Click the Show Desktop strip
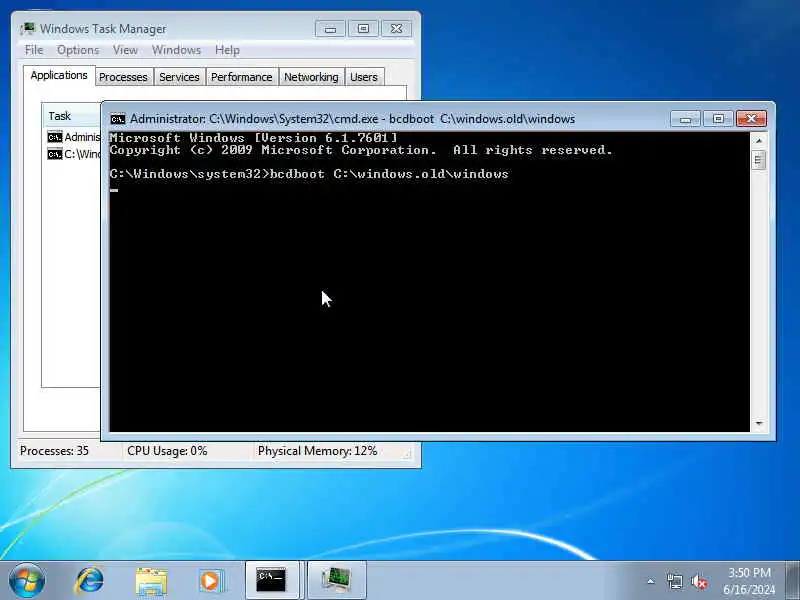 (793, 581)
